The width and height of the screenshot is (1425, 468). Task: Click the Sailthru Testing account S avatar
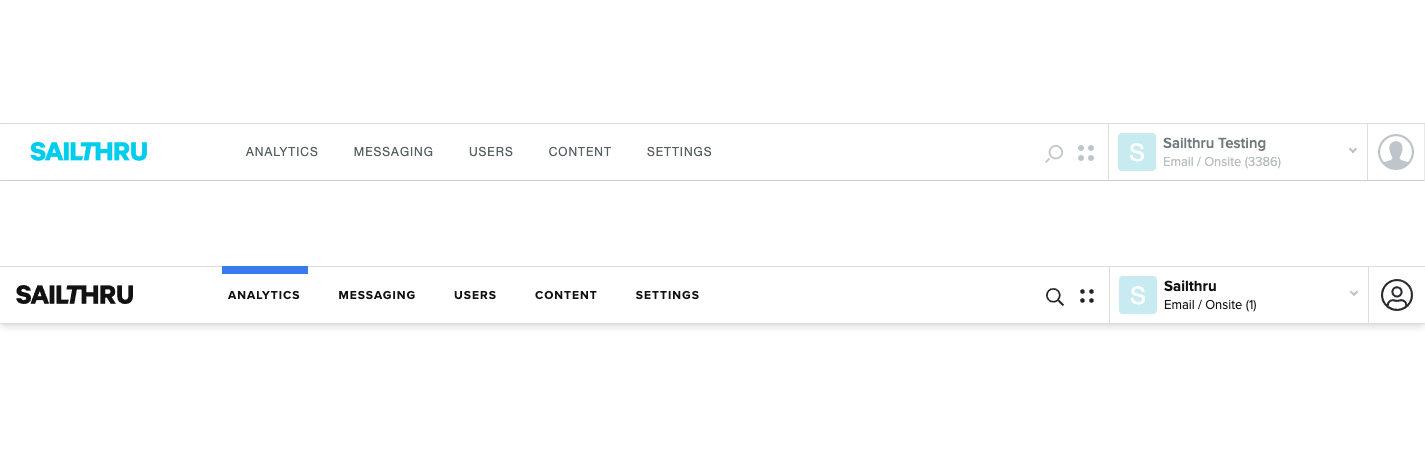(x=1137, y=152)
